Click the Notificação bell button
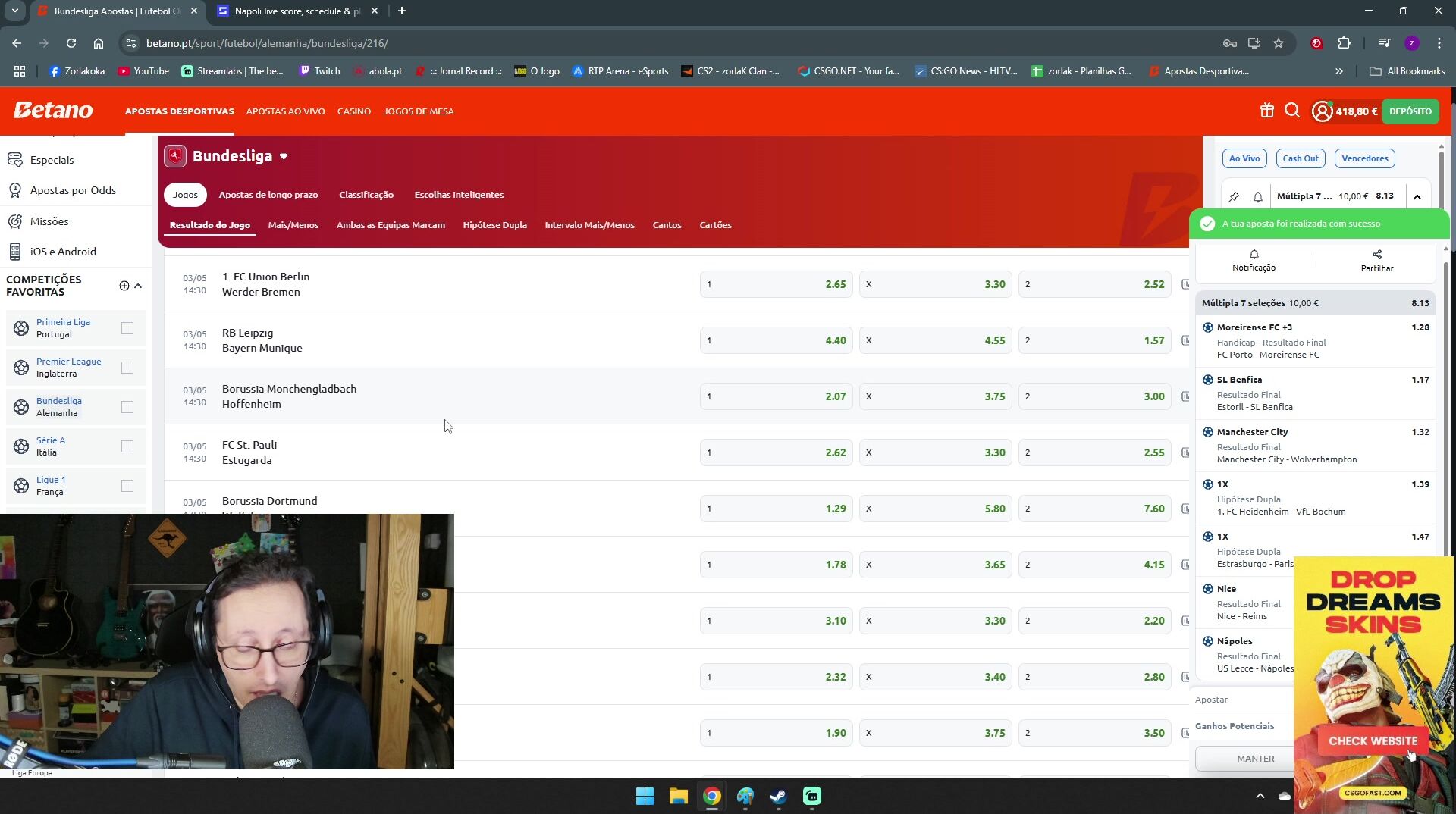Viewport: 1456px width, 814px height. click(x=1254, y=260)
